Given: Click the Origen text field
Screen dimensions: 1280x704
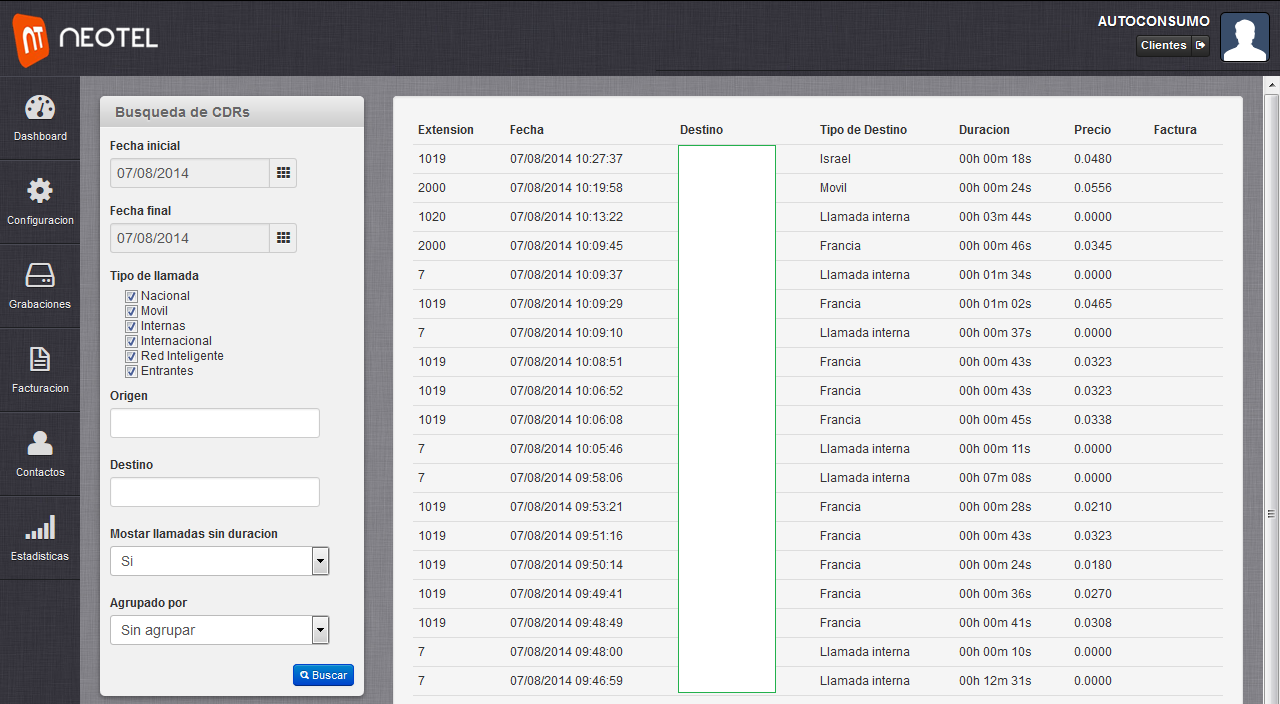Looking at the screenshot, I should click(x=215, y=423).
